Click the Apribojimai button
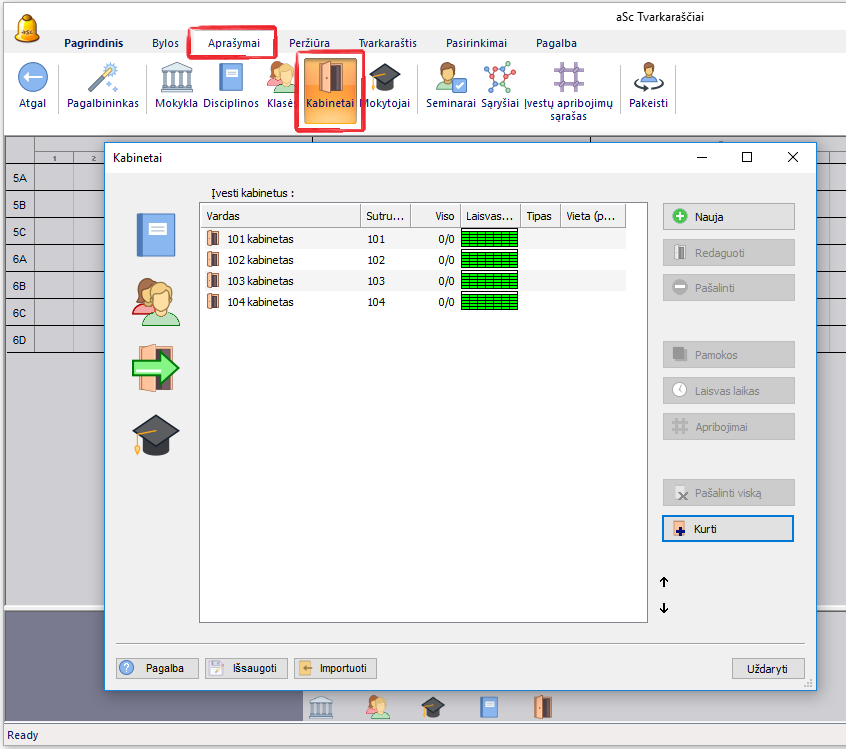The image size is (846, 751). pos(728,427)
